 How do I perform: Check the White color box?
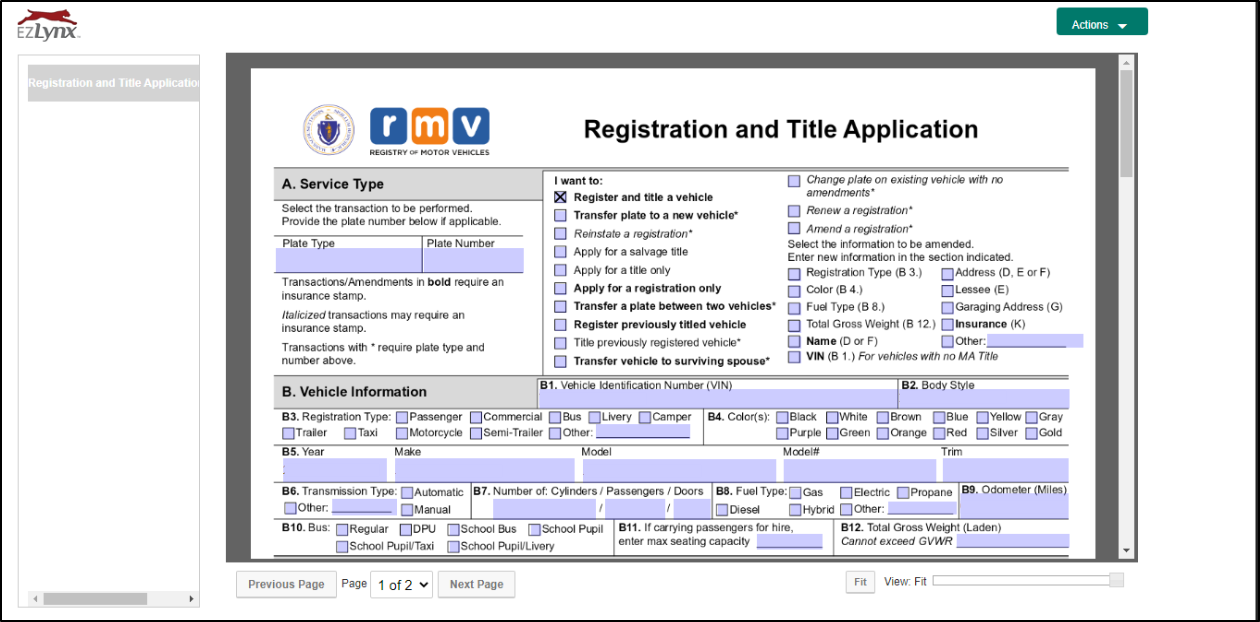point(832,417)
